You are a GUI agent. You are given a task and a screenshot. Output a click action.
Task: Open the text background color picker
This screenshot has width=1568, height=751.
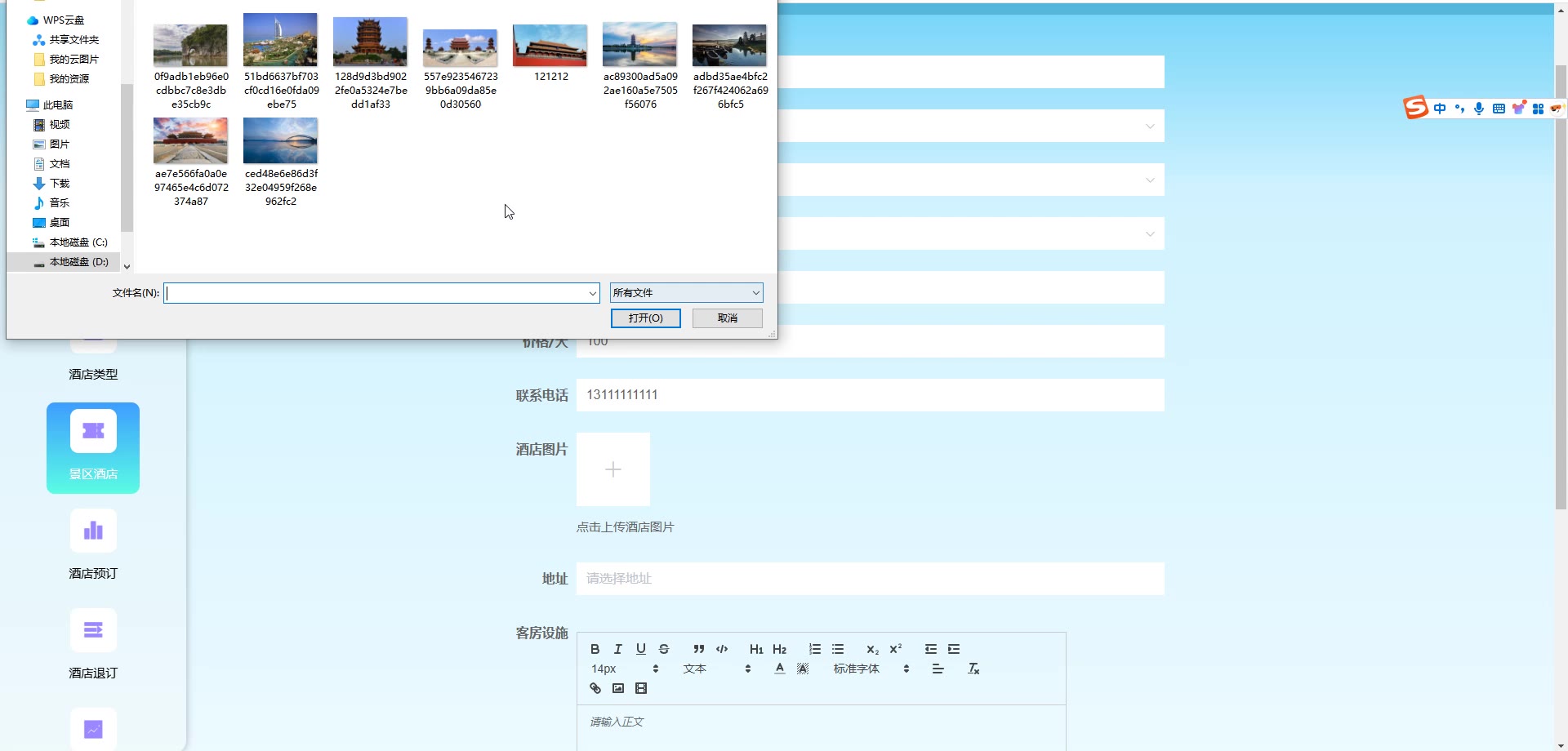(803, 669)
